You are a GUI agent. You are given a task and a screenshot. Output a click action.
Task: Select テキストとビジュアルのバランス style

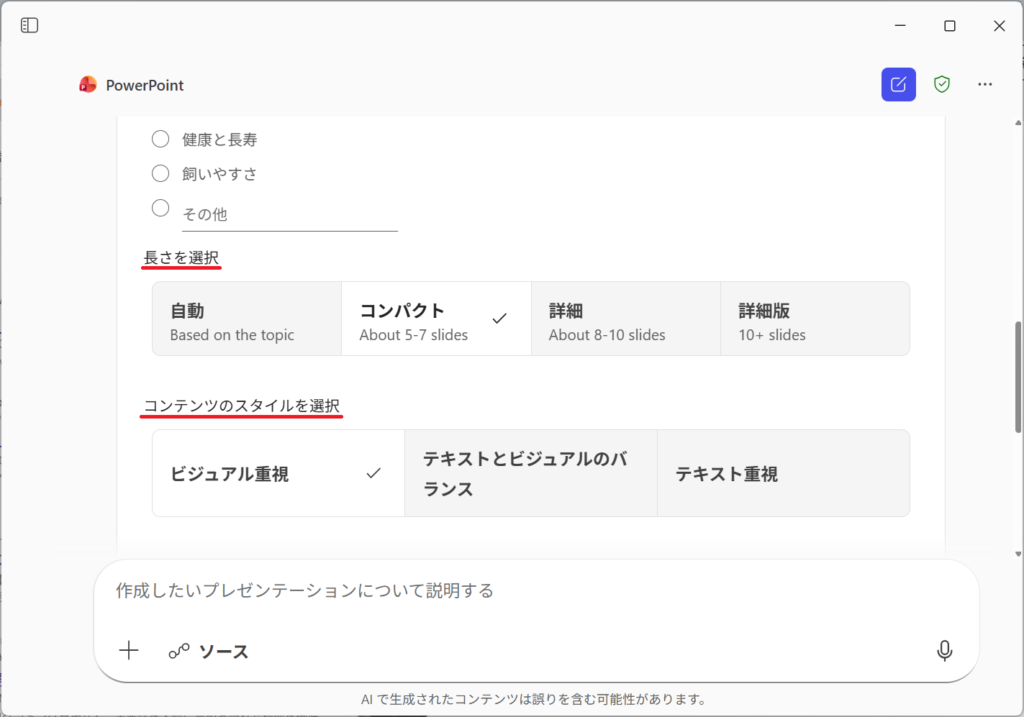tap(530, 474)
